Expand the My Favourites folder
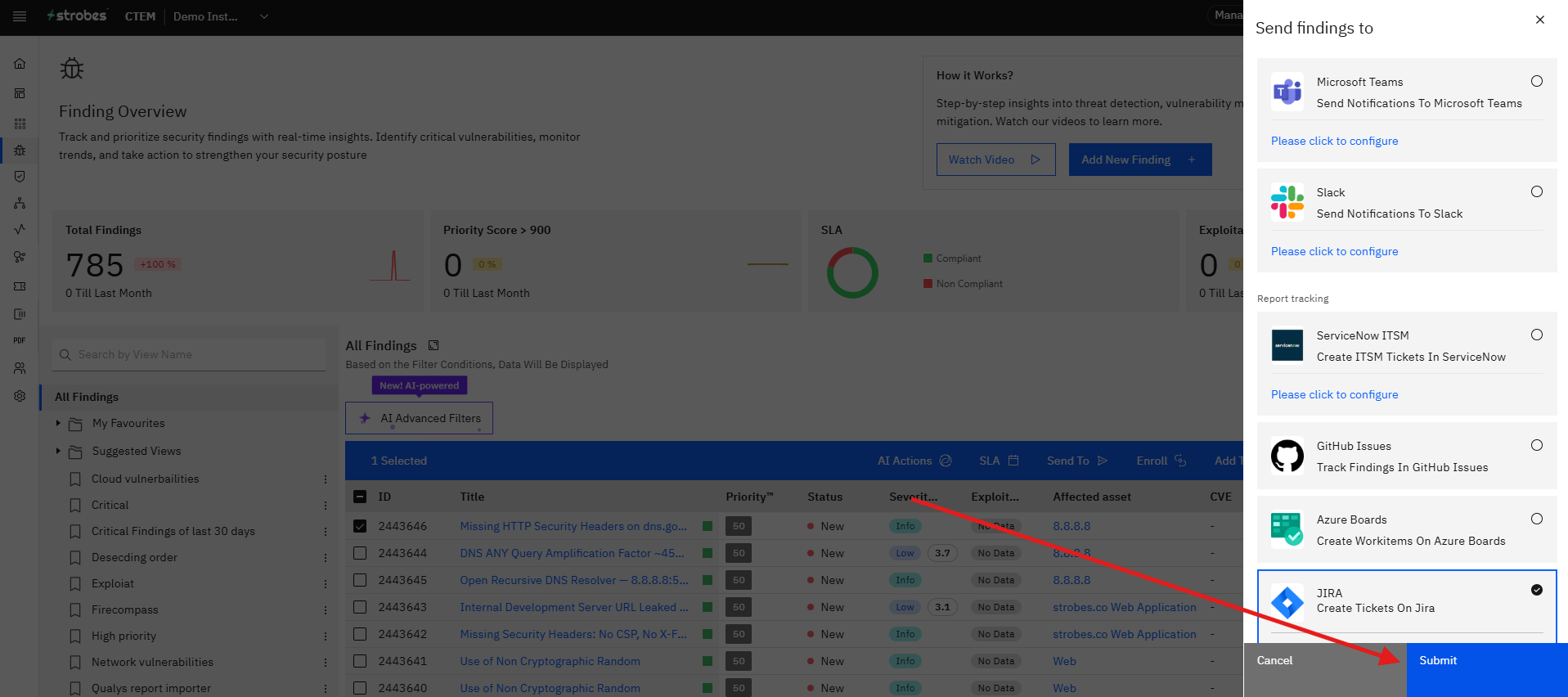 pos(58,423)
